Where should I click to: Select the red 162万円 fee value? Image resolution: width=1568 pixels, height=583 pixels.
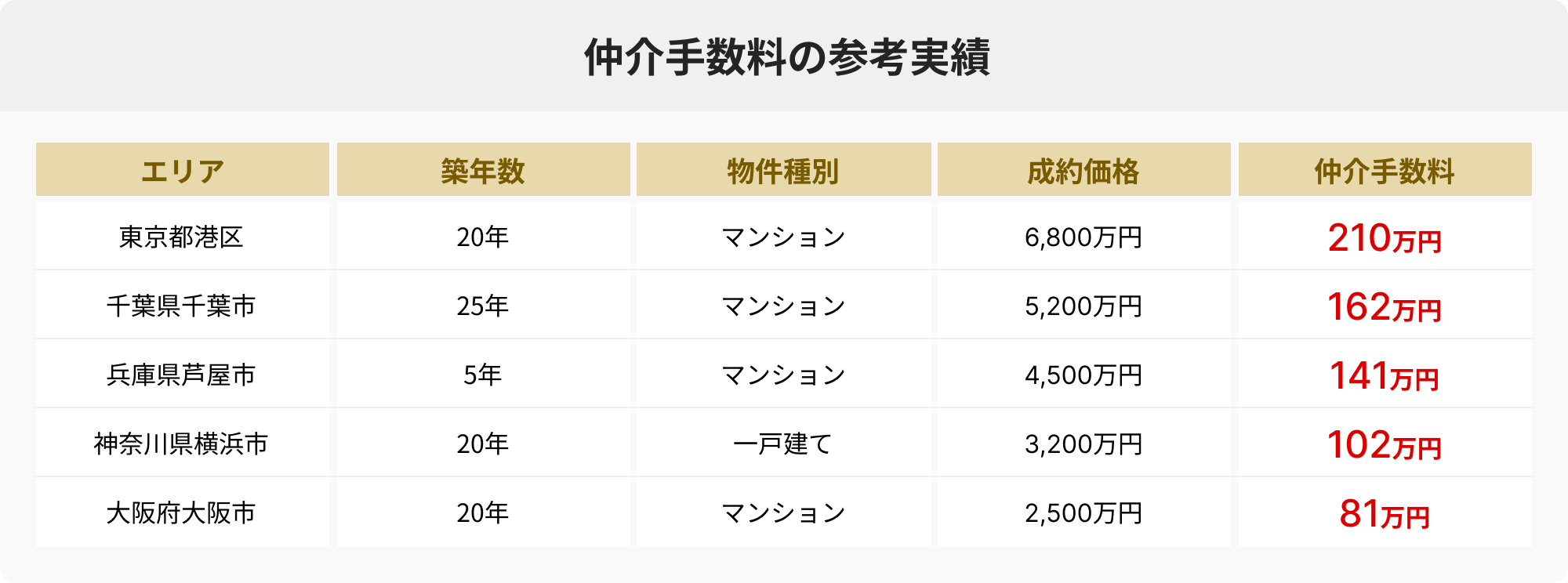point(1385,307)
